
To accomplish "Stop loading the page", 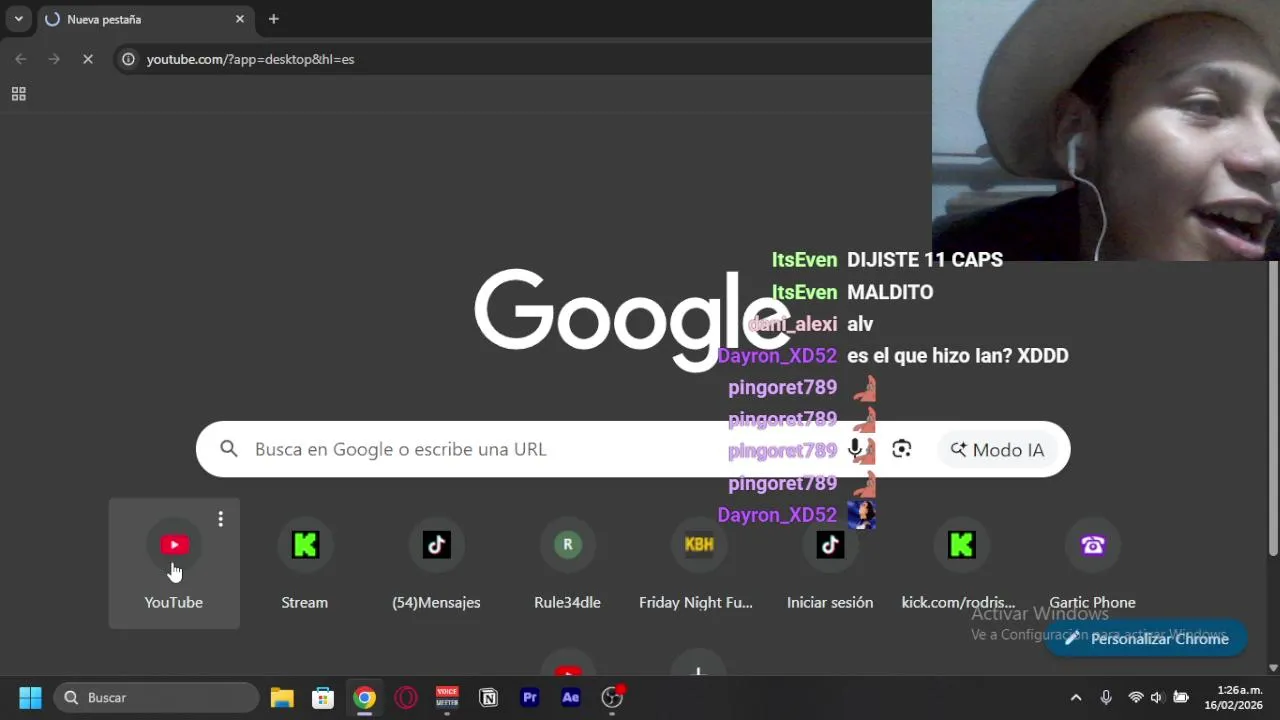I will click(x=88, y=59).
